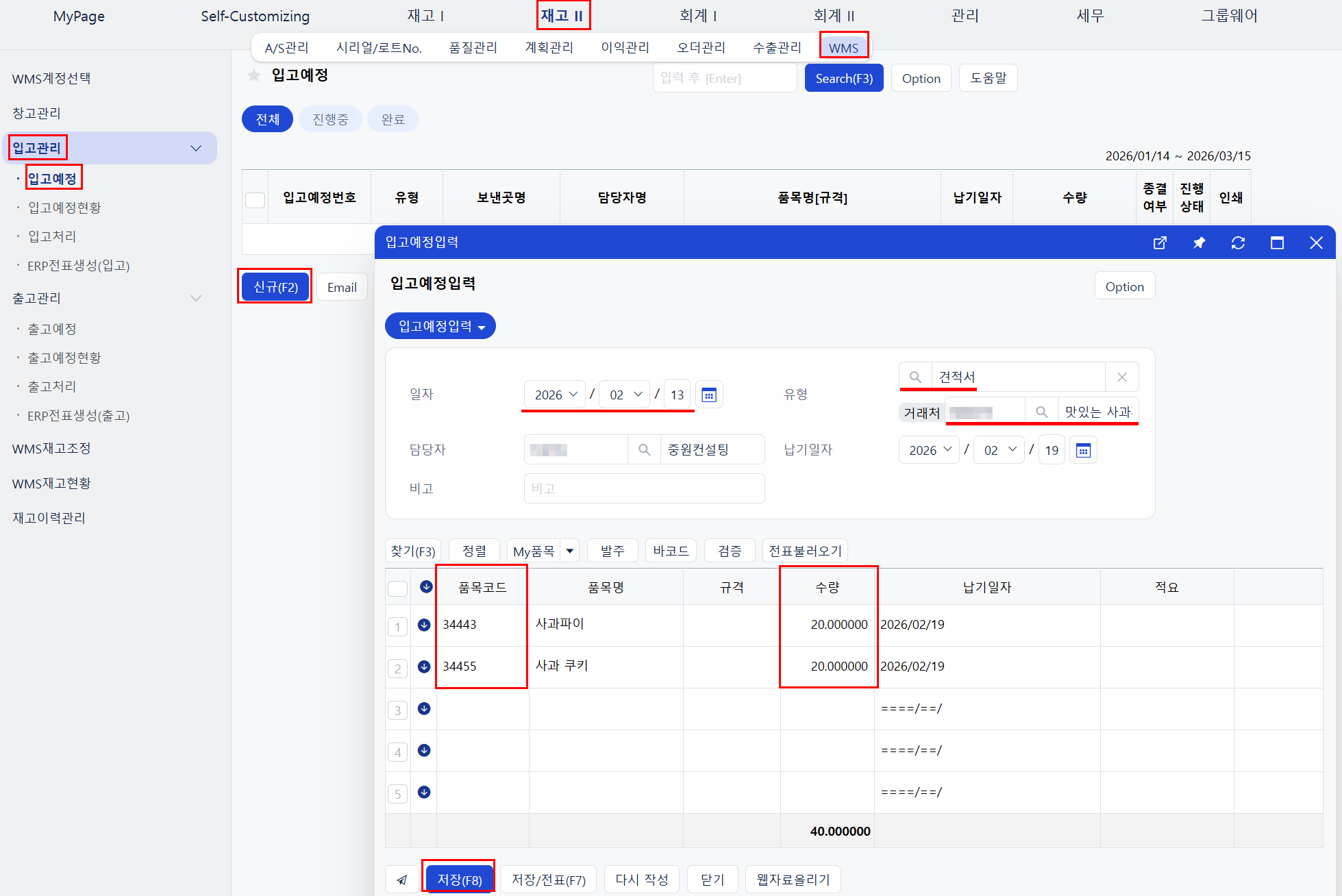Collapse the 출고관리 sidebar section
The height and width of the screenshot is (896, 1342).
[x=196, y=298]
